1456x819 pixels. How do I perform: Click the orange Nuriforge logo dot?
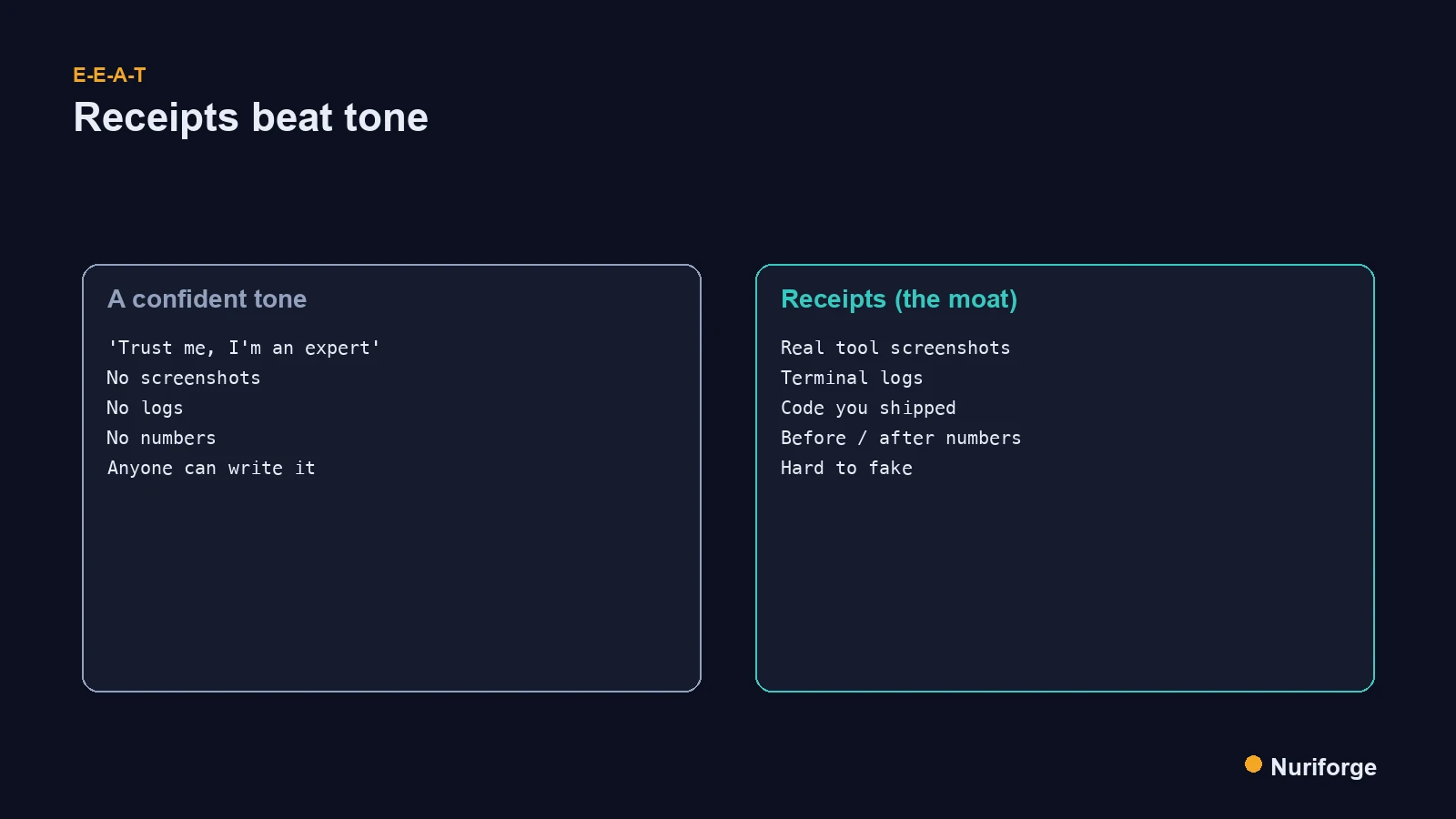(1253, 764)
